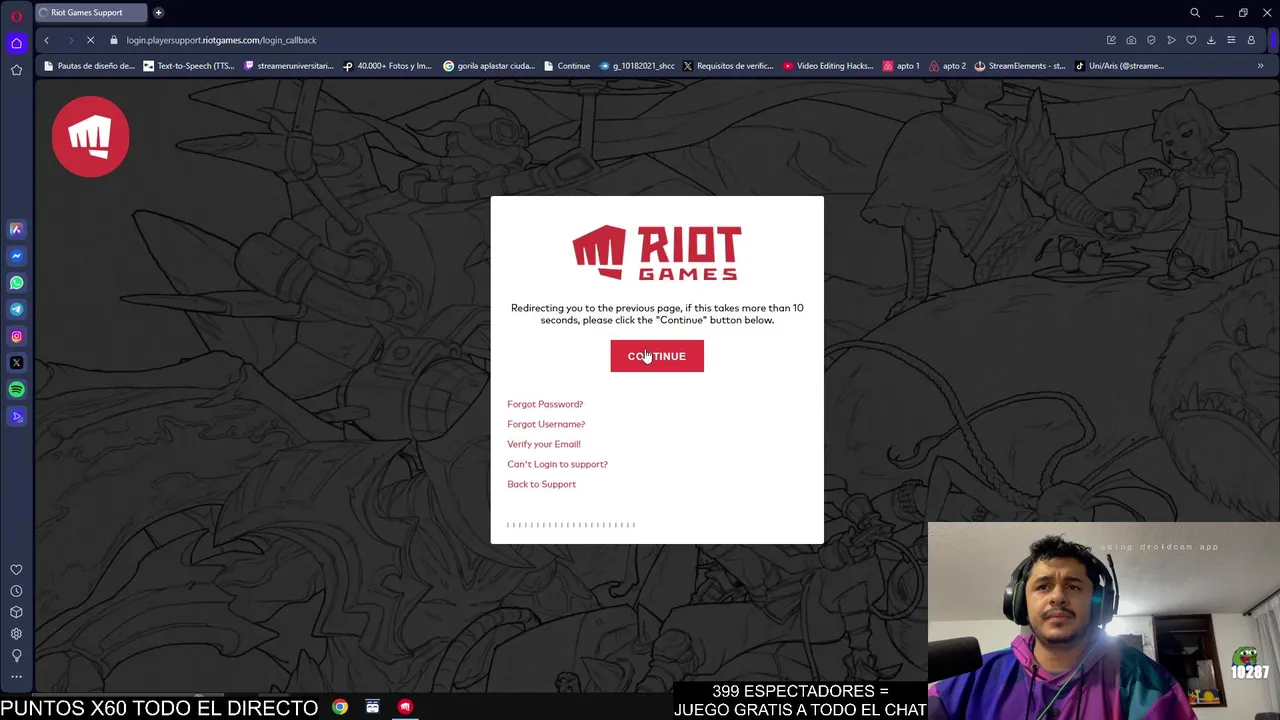The image size is (1280, 720).
Task: Bookmark the page with toolbar heart icon
Action: pyautogui.click(x=1191, y=40)
